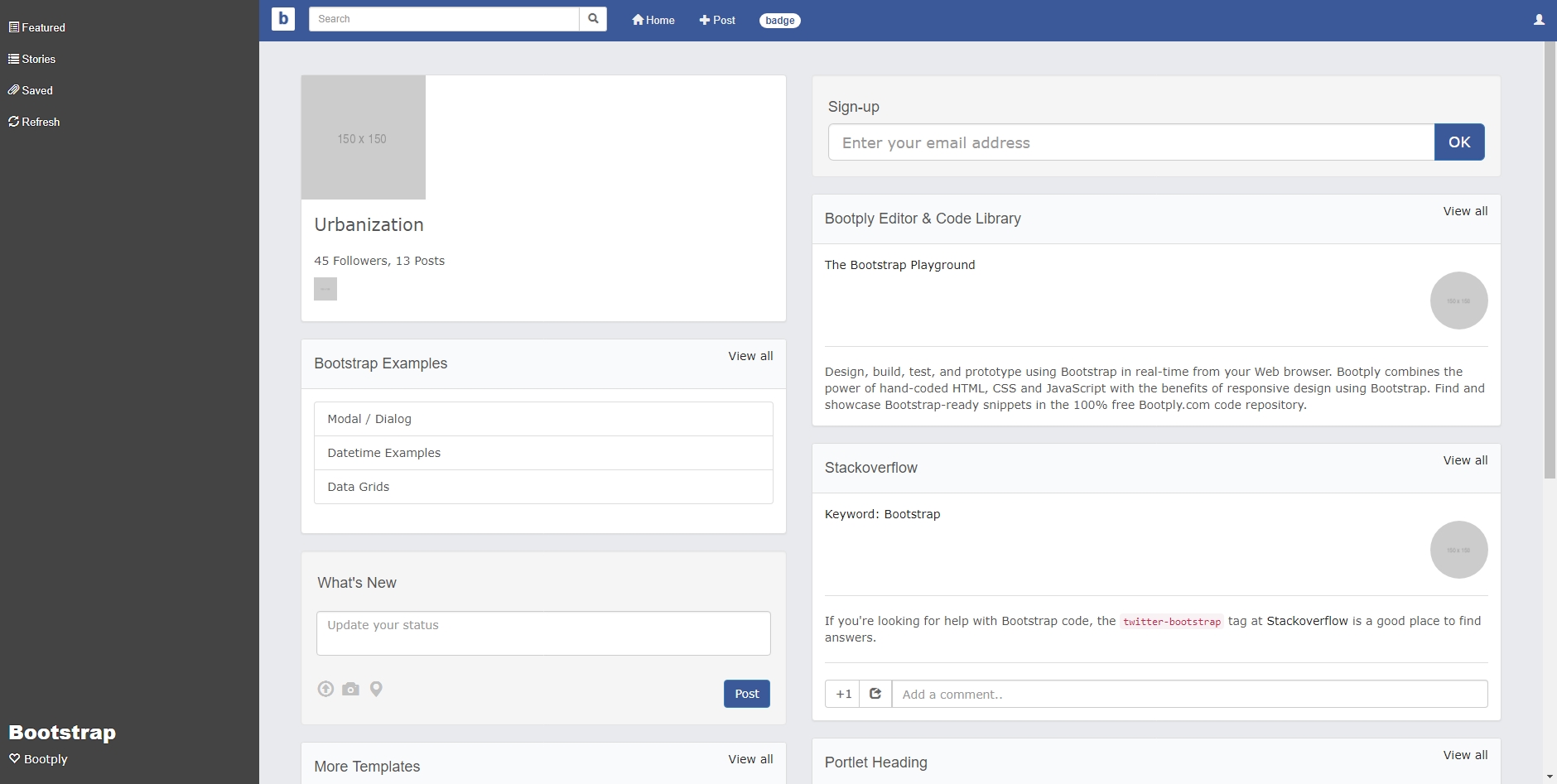The height and width of the screenshot is (784, 1557).
Task: Click the search magnifier button
Action: point(593,19)
